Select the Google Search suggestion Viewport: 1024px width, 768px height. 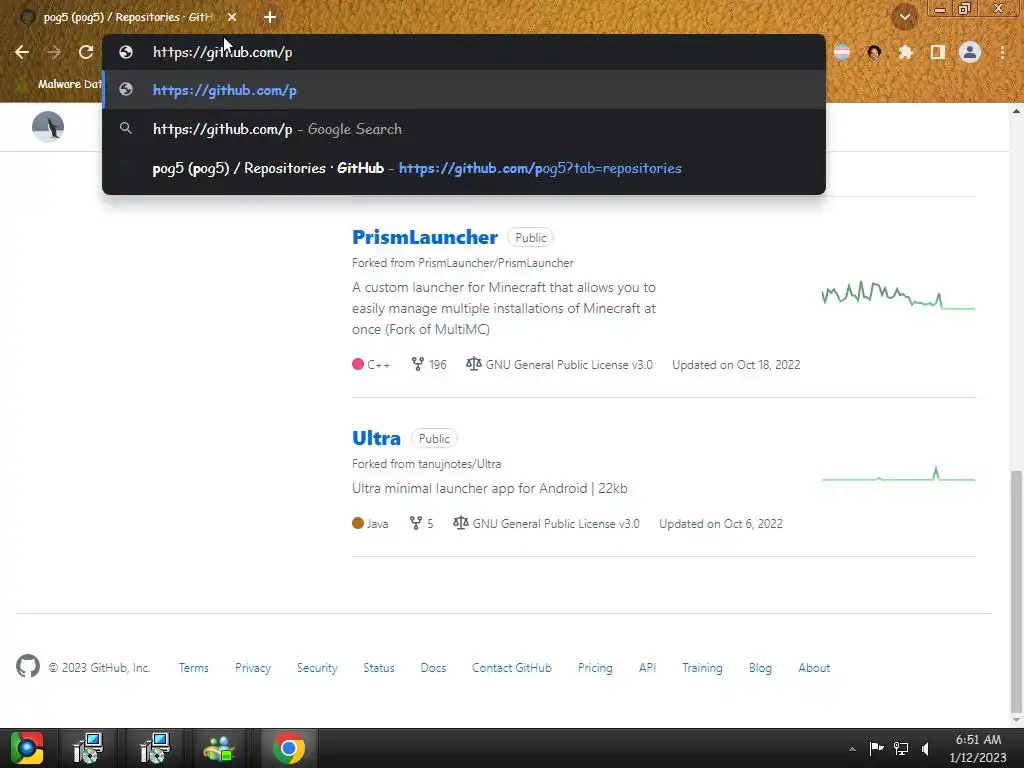464,129
